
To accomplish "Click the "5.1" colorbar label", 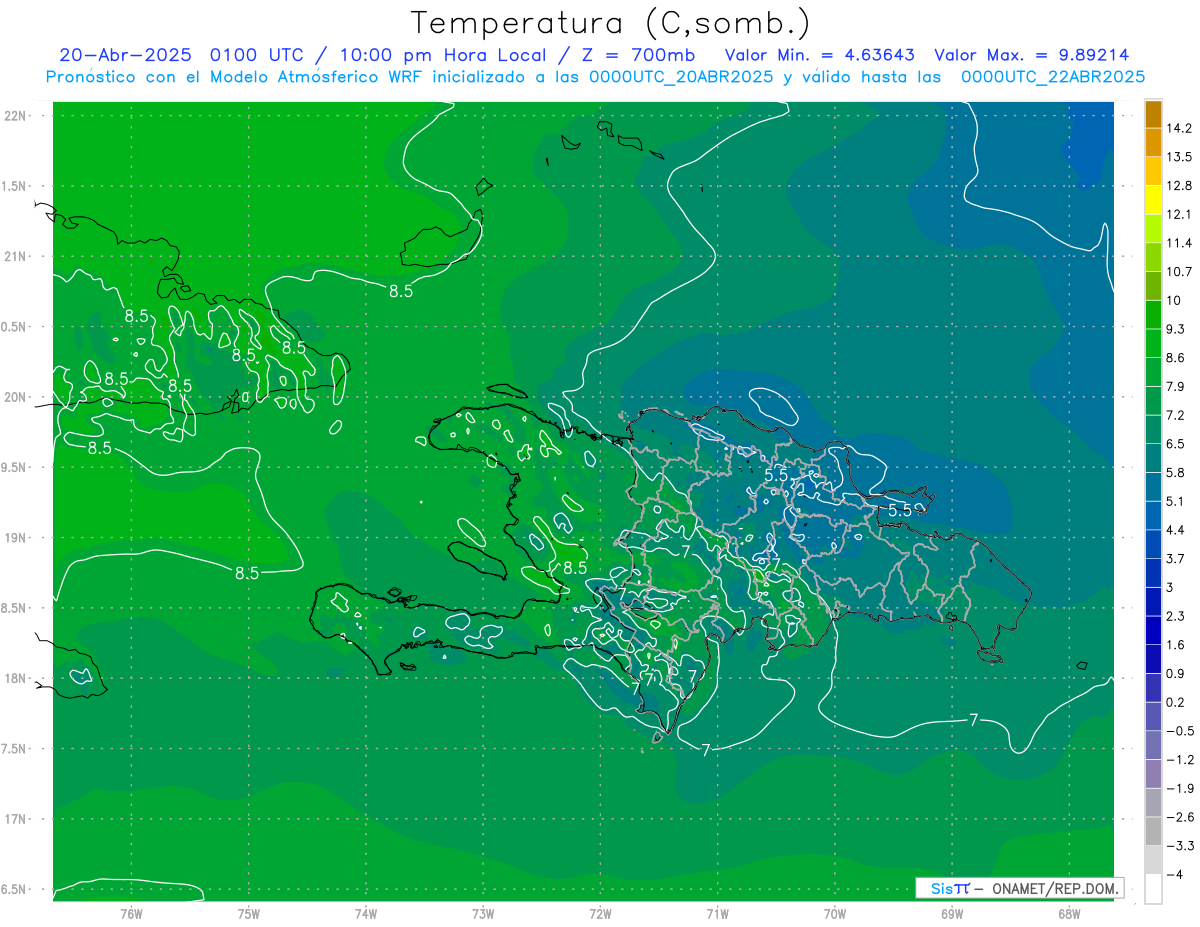I will [1176, 501].
